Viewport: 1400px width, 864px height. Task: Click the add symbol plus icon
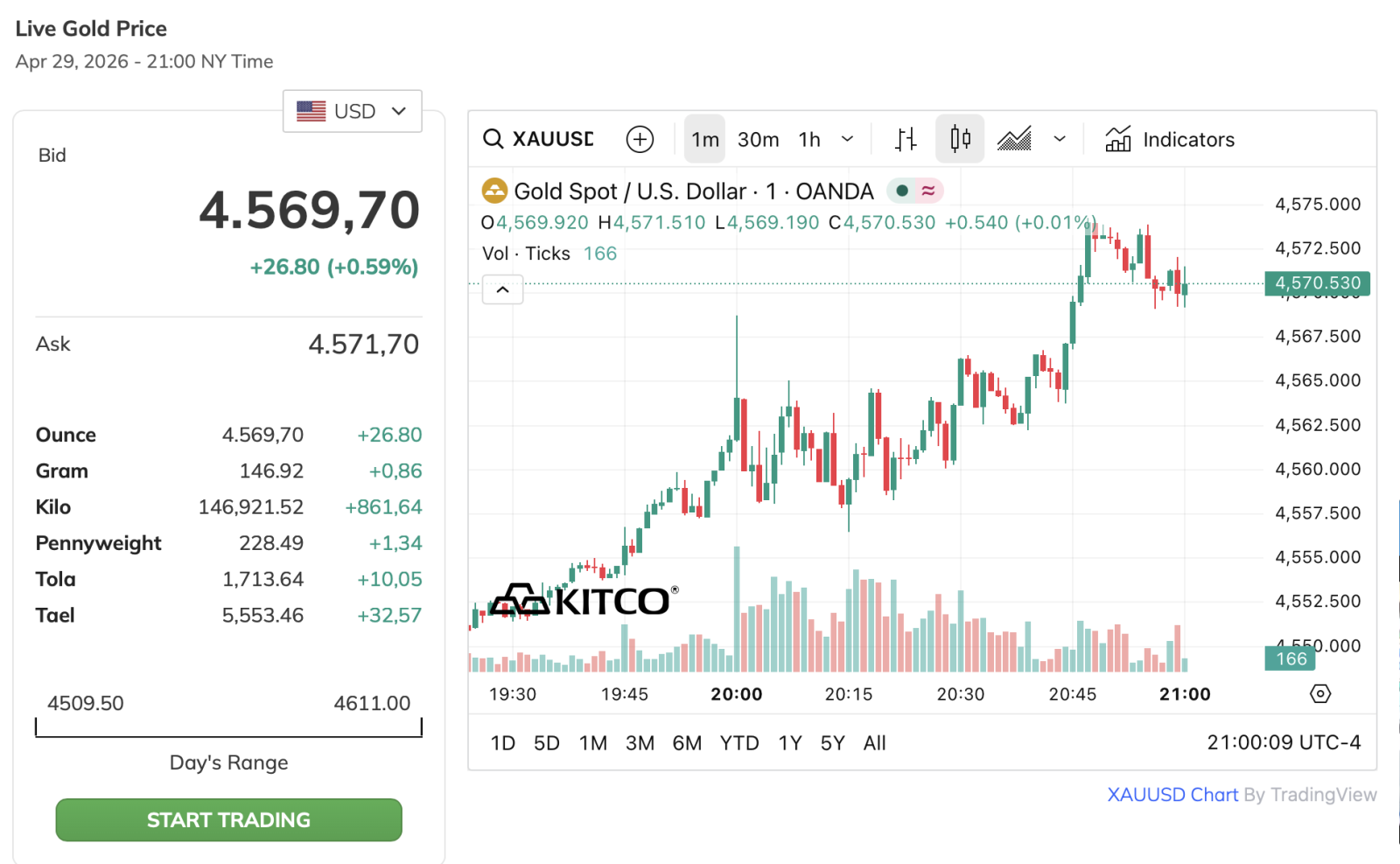click(x=640, y=139)
